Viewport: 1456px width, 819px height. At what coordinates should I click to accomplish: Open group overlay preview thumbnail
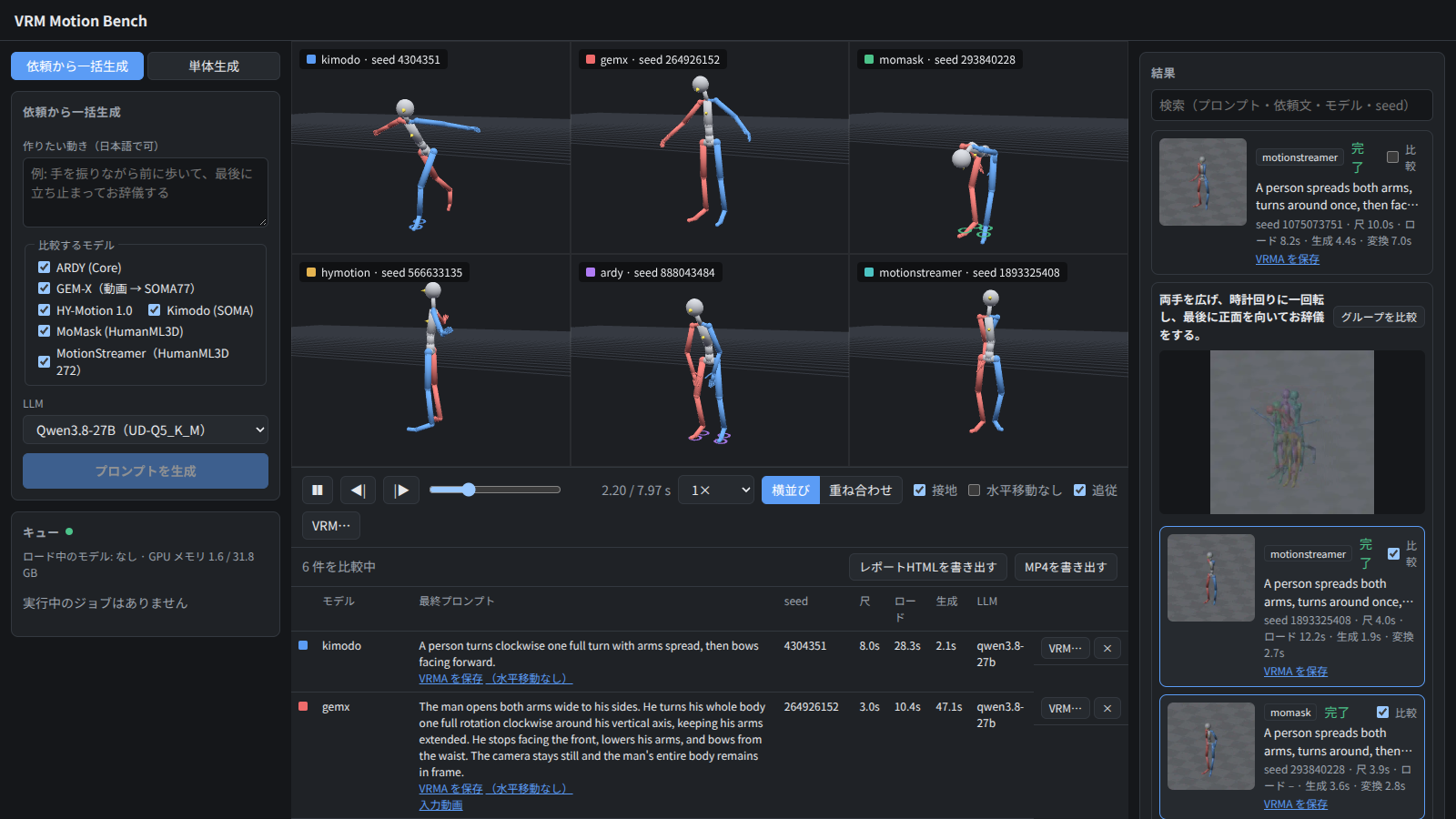pyautogui.click(x=1292, y=432)
